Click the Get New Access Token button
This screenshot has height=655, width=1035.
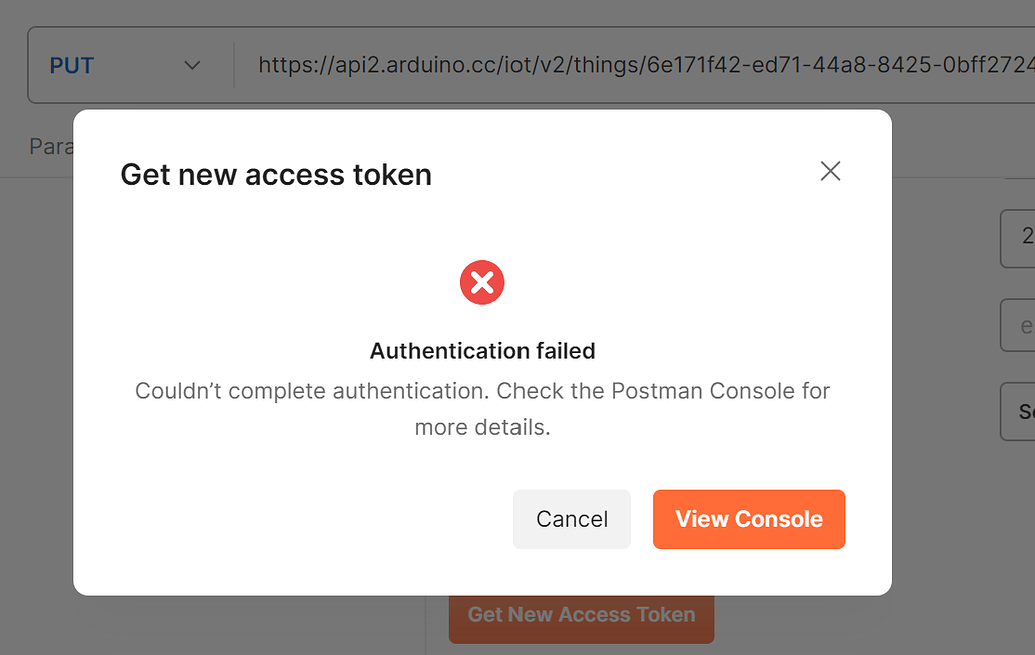[x=581, y=614]
